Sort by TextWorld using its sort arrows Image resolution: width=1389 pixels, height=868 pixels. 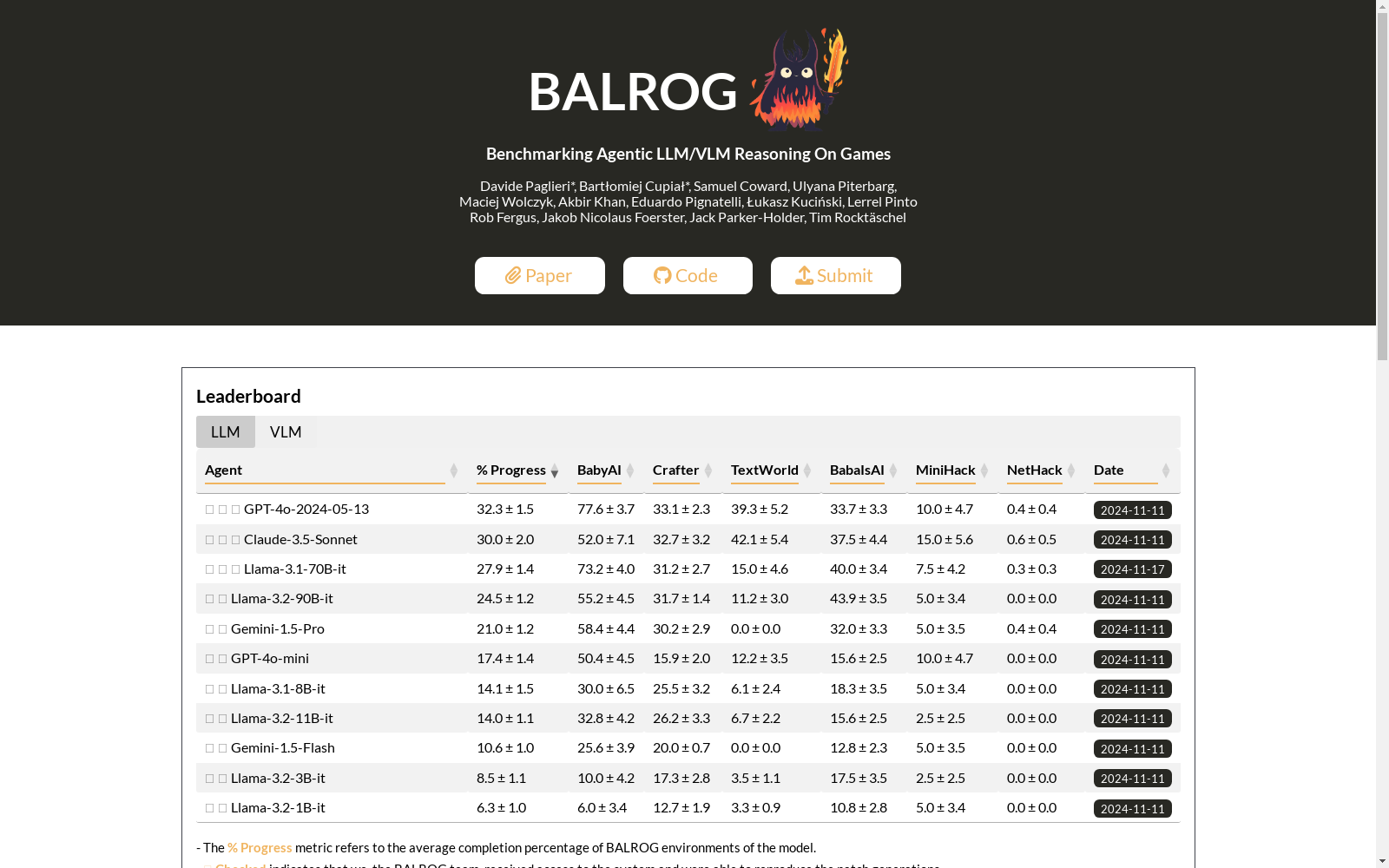coord(807,470)
